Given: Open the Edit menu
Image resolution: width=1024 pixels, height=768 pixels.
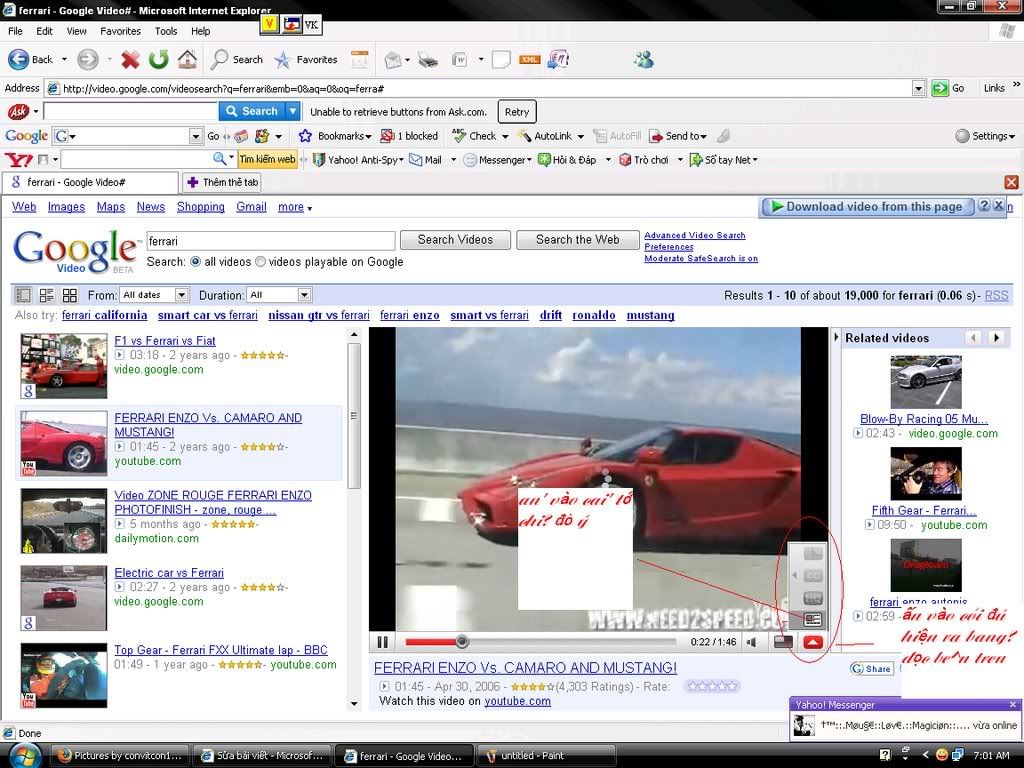Looking at the screenshot, I should tap(44, 31).
